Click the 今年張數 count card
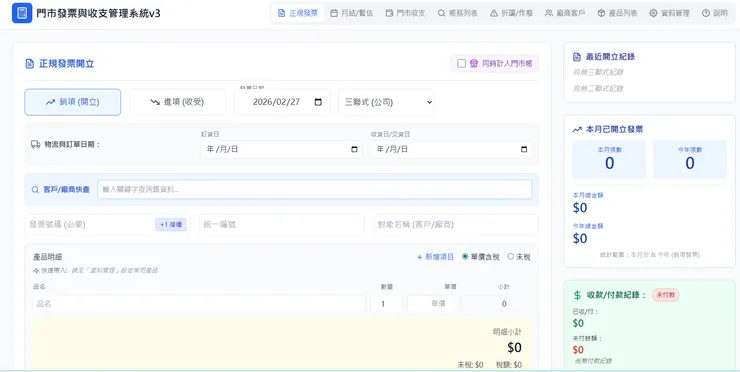 (690, 159)
